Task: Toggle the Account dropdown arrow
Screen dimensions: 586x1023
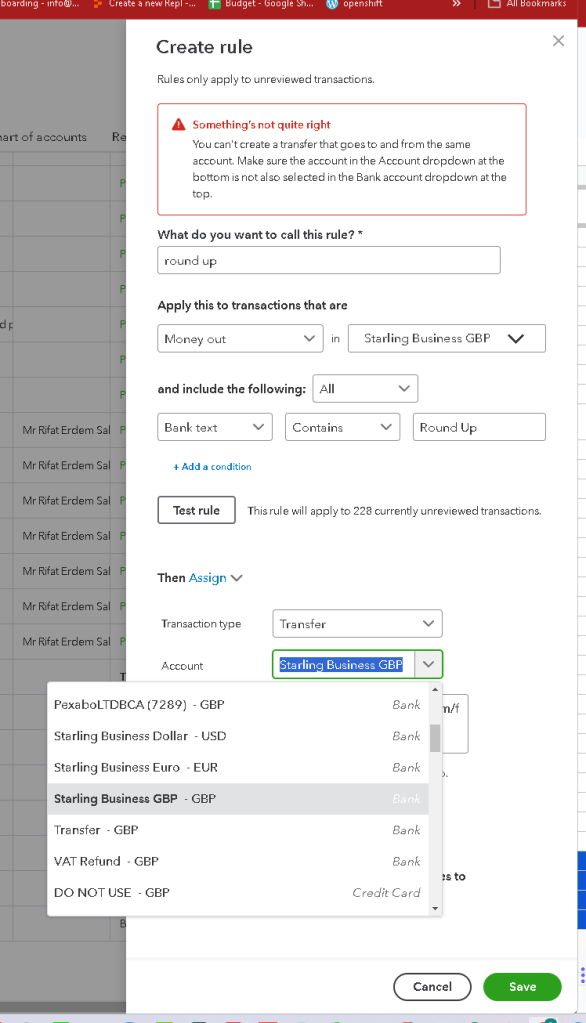Action: (x=428, y=665)
